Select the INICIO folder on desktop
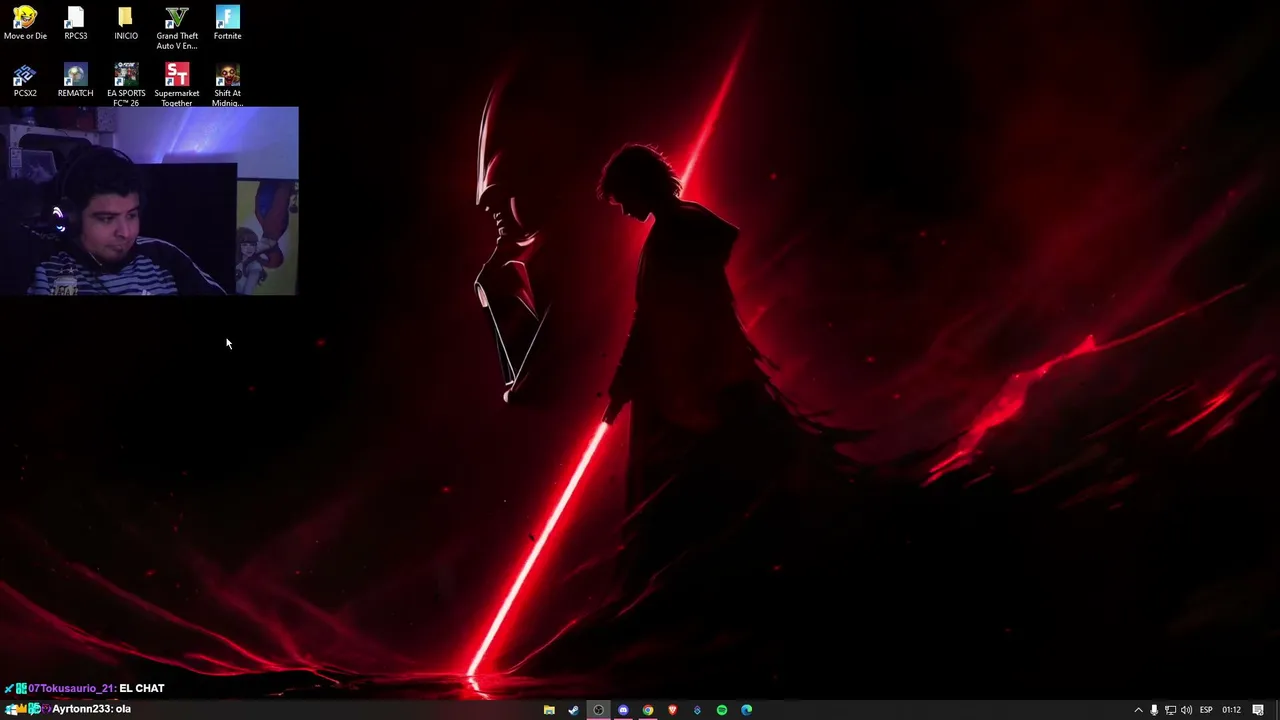The image size is (1280, 720). click(x=125, y=23)
